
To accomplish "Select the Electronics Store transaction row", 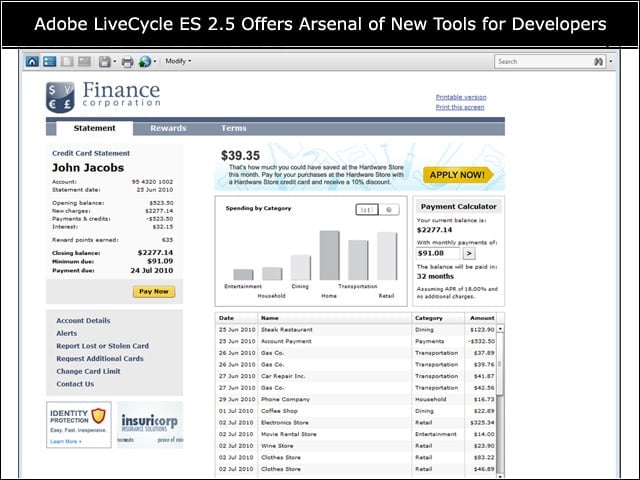I will (356, 423).
